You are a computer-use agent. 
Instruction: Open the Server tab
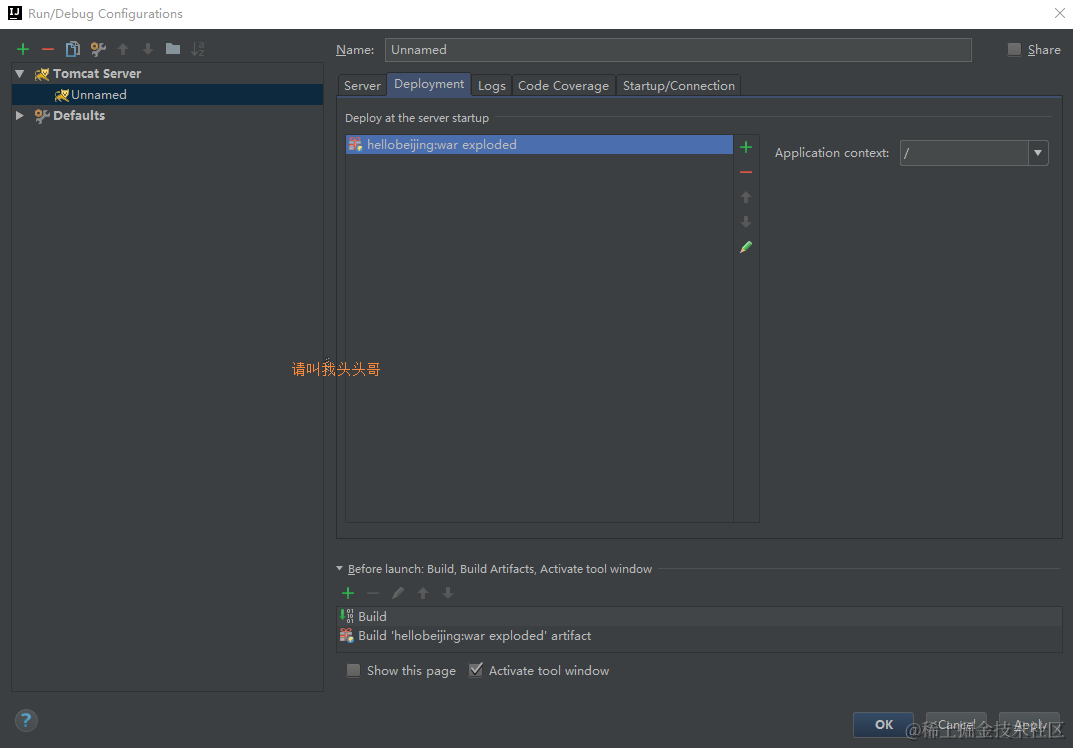[361, 85]
